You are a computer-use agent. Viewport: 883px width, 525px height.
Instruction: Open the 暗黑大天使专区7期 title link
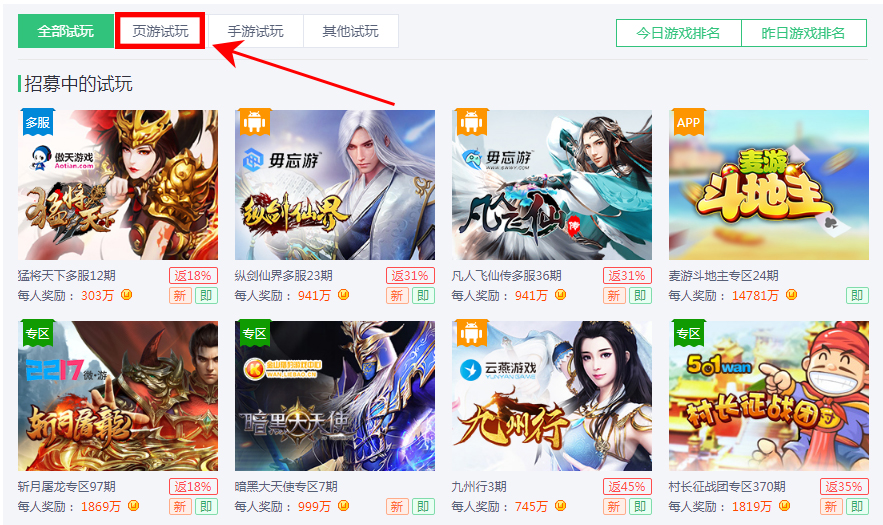click(x=286, y=487)
